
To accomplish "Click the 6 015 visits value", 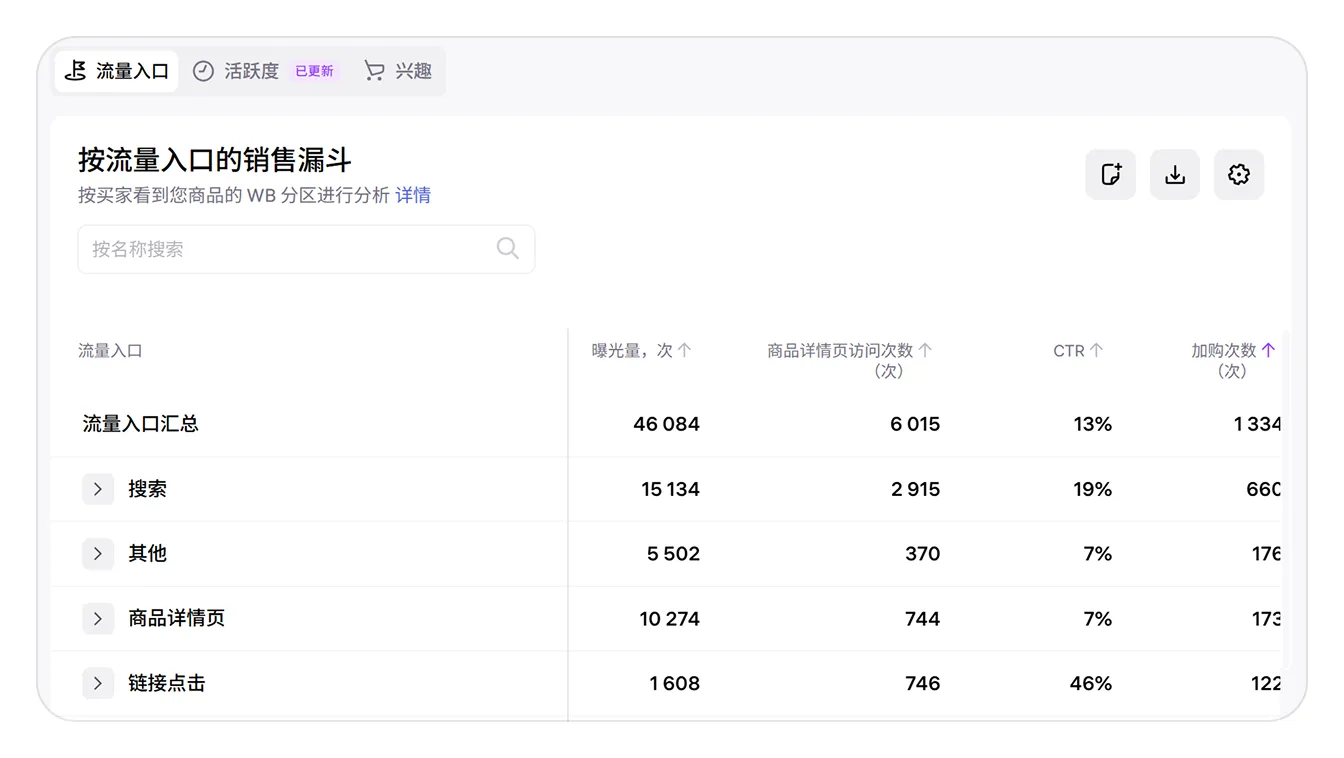I will coord(915,424).
